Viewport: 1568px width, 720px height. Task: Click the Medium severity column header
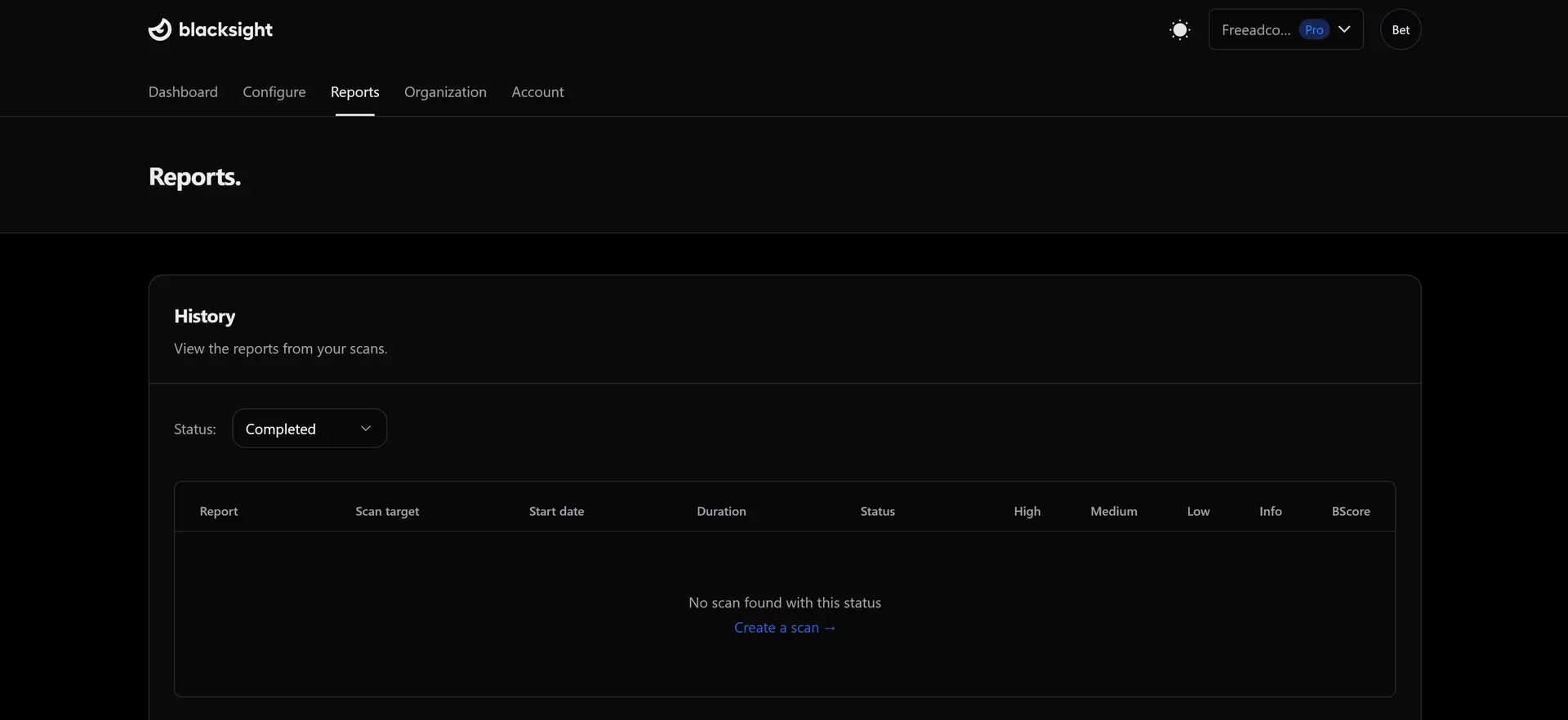(x=1113, y=512)
